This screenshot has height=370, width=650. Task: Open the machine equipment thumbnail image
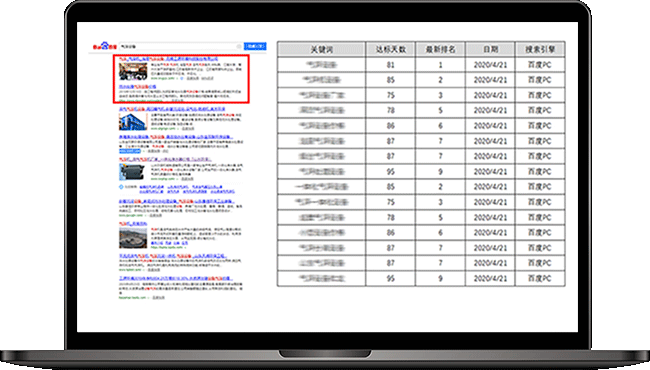[x=133, y=172]
